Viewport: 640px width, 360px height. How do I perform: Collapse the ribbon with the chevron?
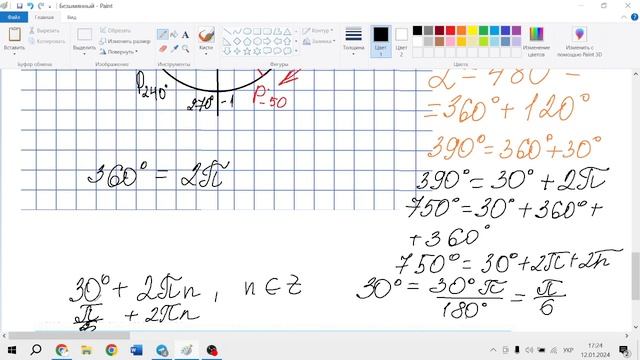point(624,17)
